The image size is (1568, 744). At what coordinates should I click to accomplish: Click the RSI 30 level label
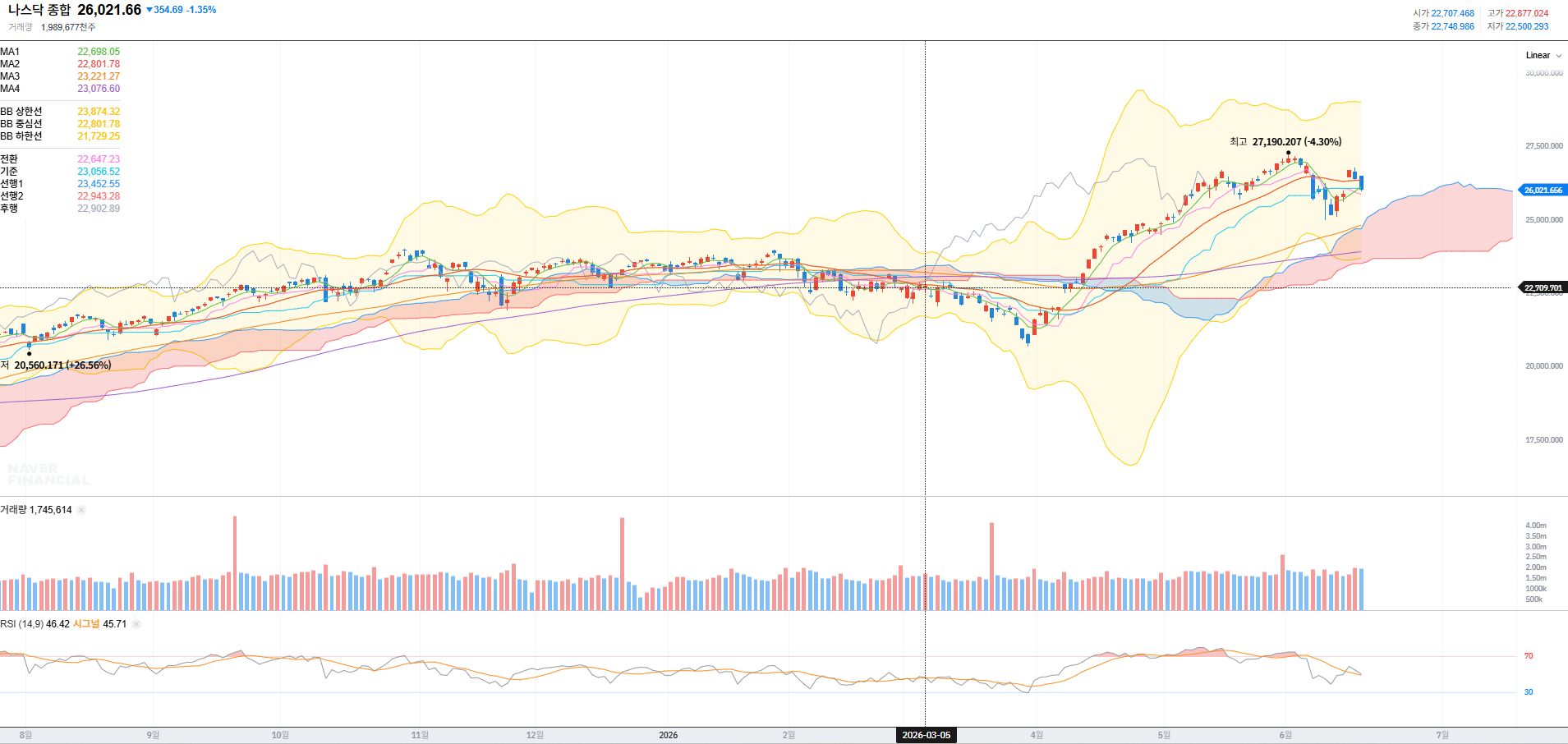click(x=1529, y=692)
